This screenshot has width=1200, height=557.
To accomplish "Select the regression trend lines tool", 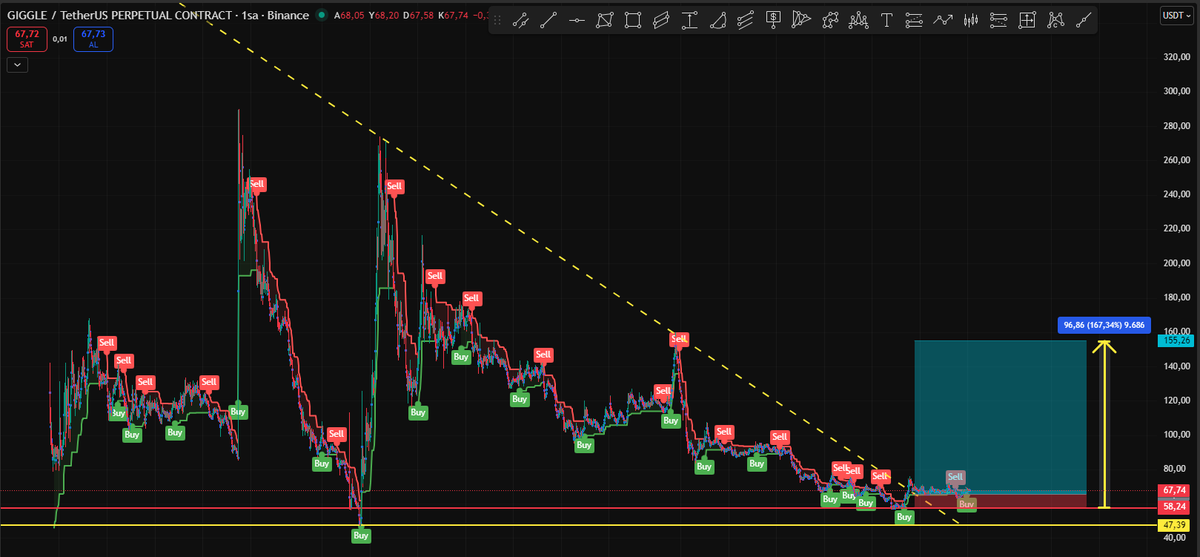I will pos(746,20).
